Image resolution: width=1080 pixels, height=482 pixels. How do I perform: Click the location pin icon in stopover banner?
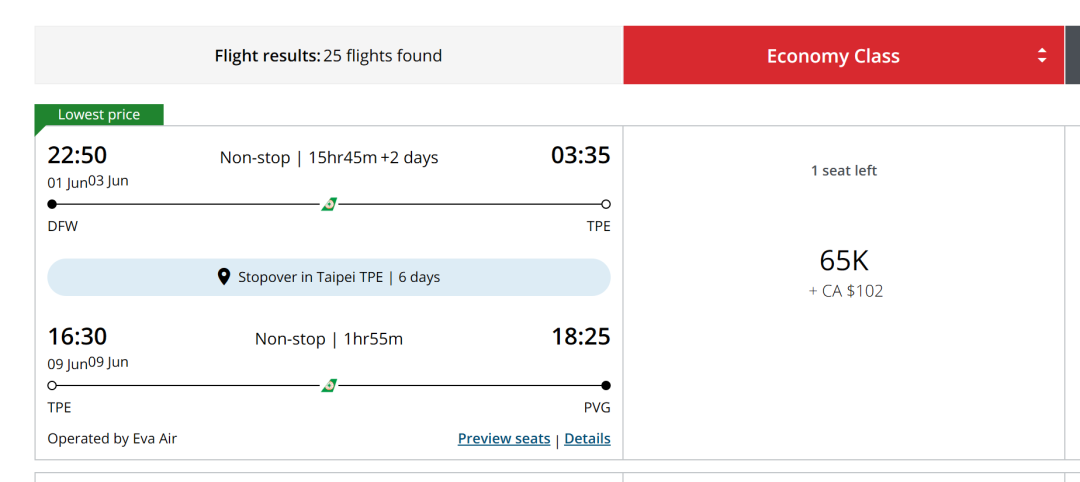pos(224,277)
